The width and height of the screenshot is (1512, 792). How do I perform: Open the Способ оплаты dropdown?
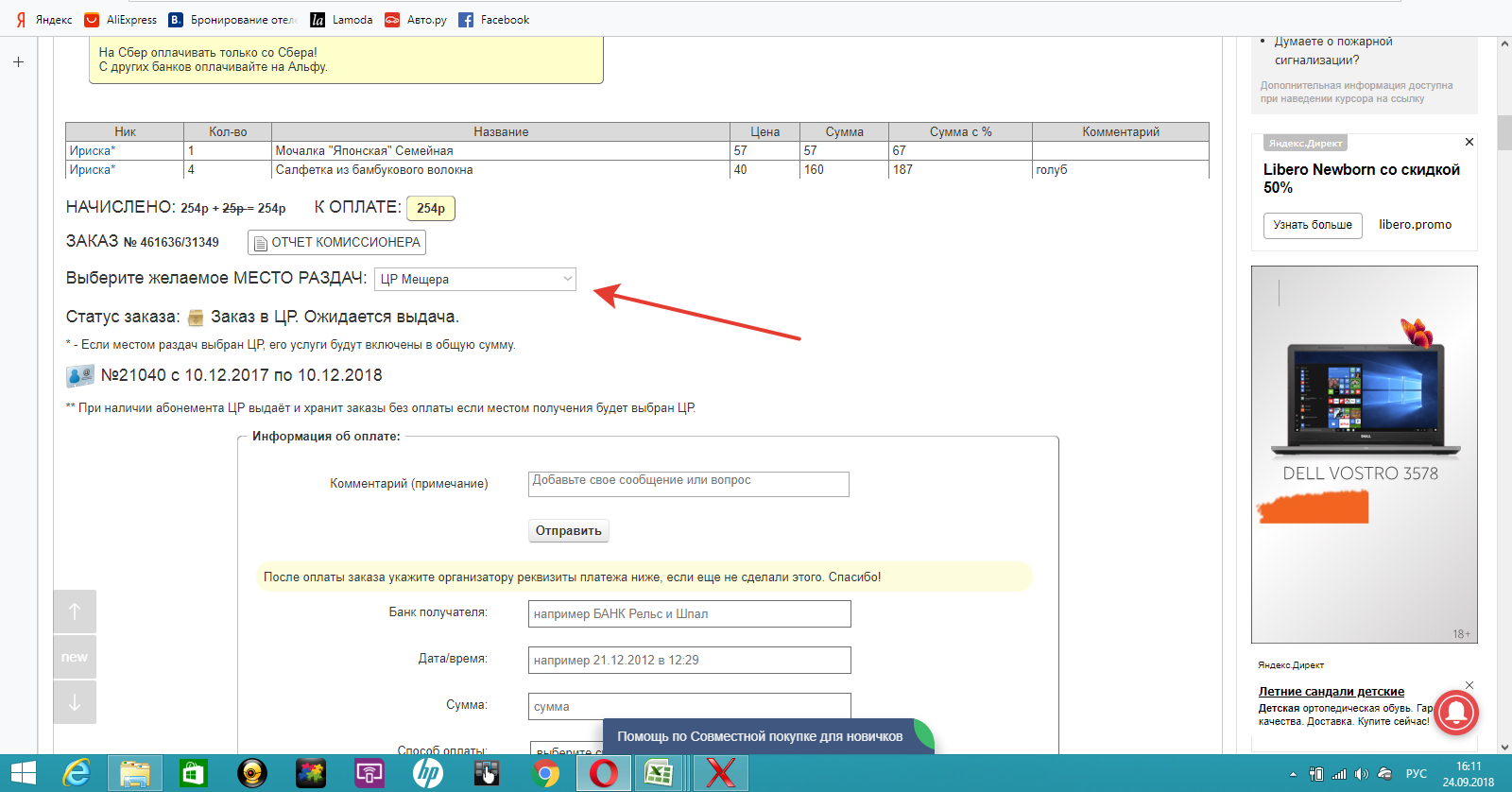click(565, 749)
